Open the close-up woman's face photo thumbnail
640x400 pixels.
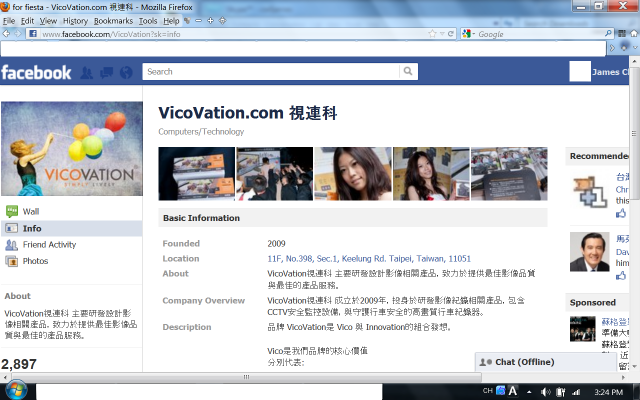coord(353,174)
